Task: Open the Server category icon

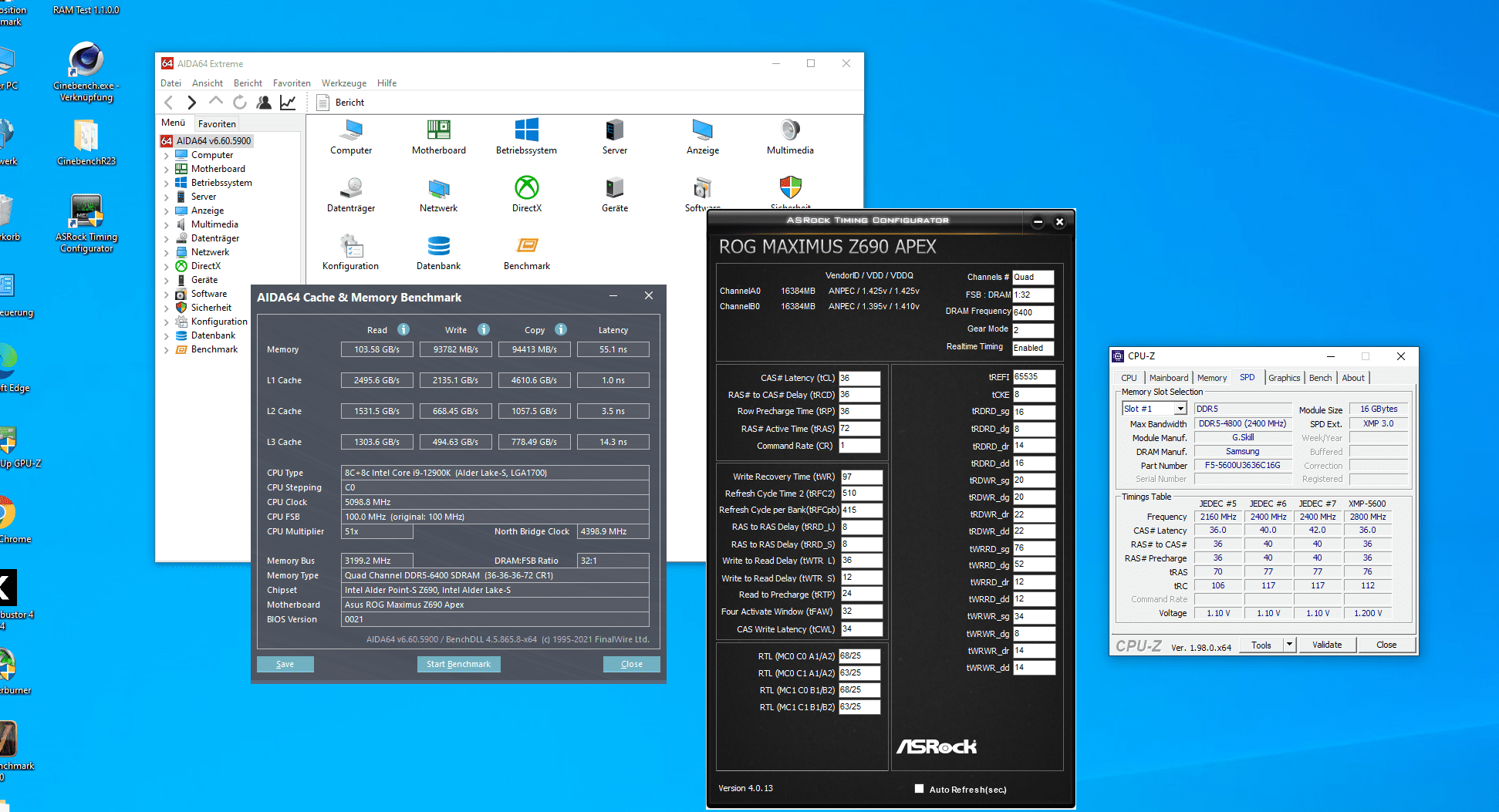Action: 614,138
